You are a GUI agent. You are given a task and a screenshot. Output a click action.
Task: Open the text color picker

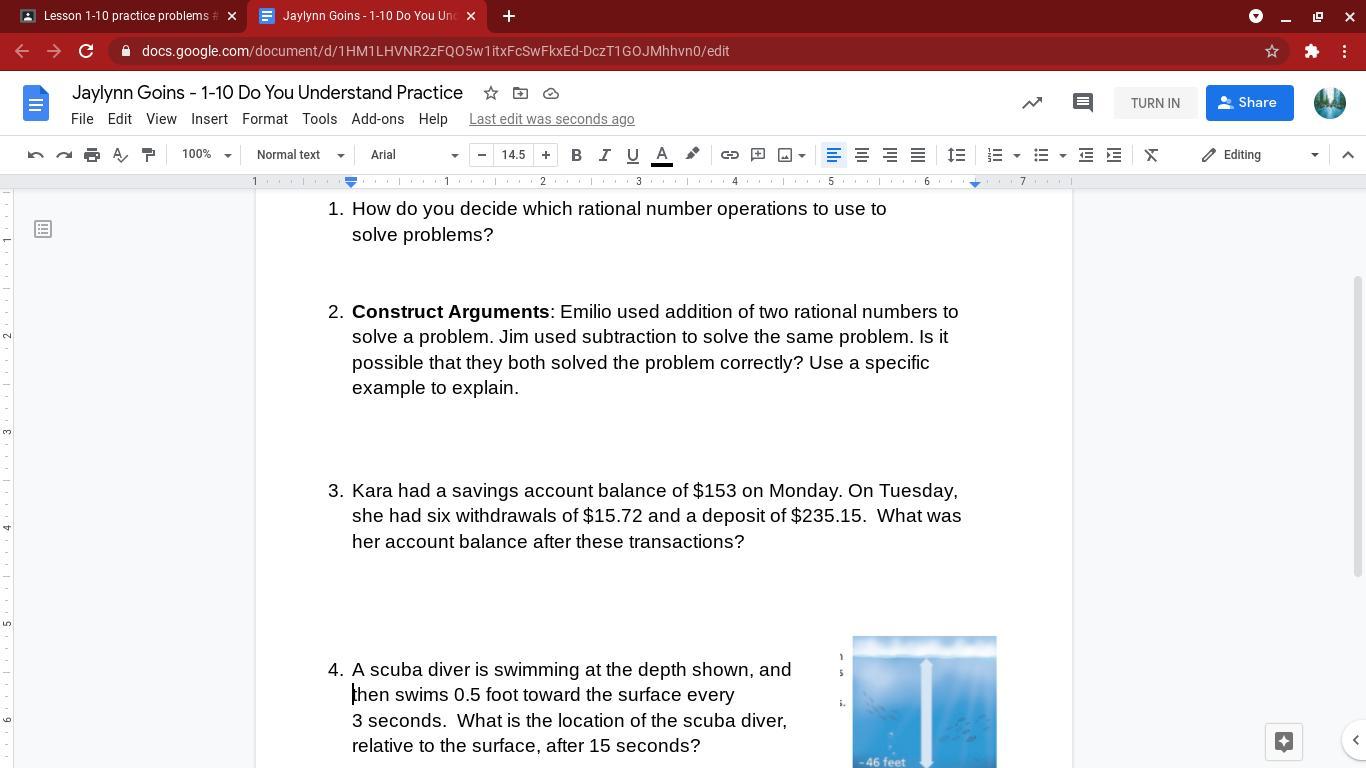tap(662, 155)
